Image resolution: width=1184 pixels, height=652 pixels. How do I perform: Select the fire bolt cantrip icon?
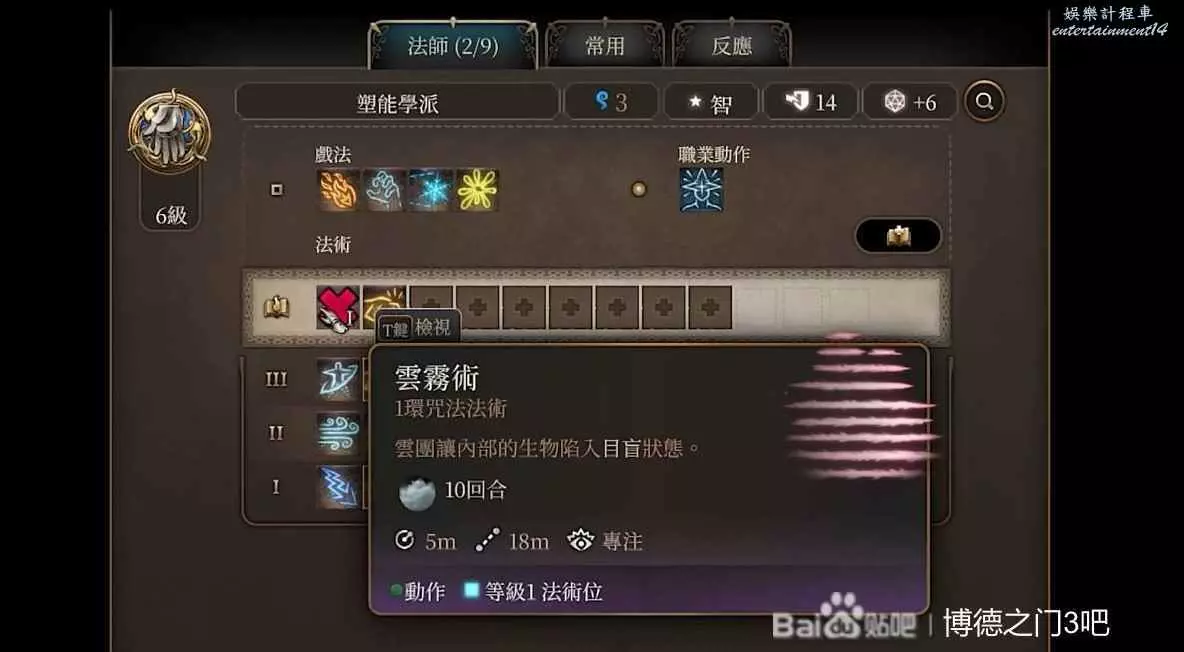pos(338,190)
